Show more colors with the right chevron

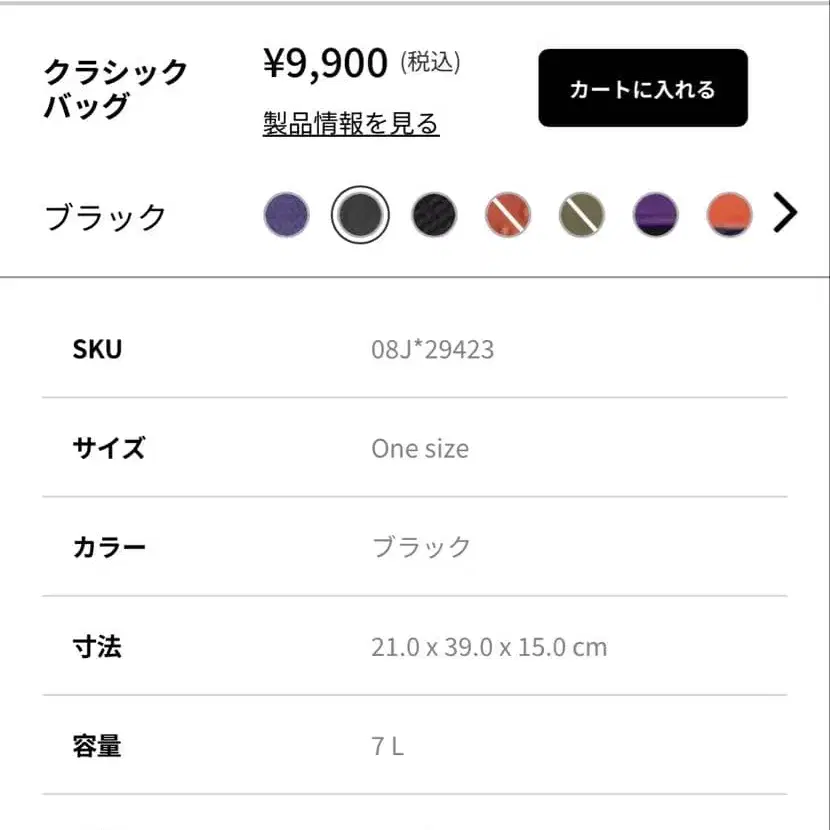coord(785,213)
